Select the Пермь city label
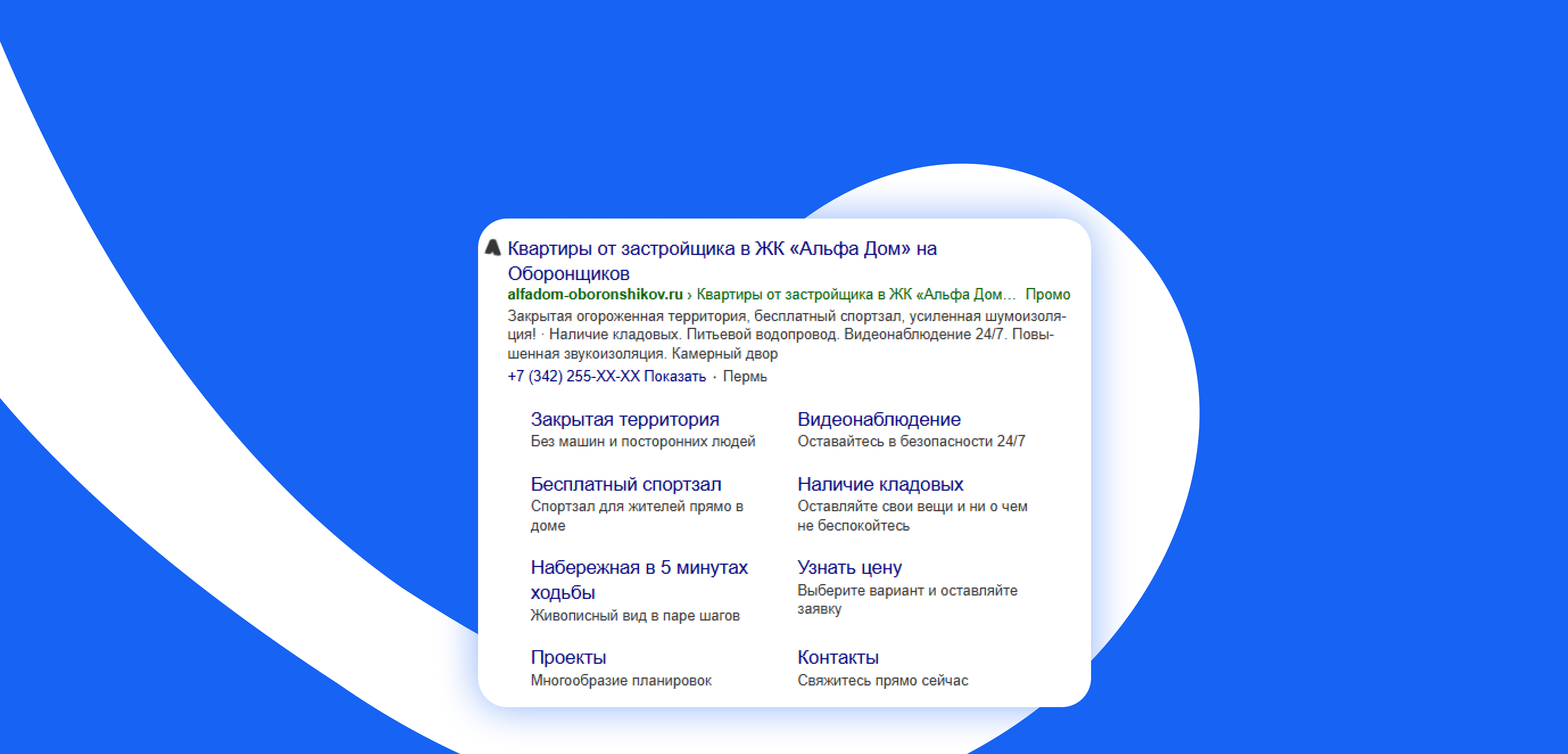The image size is (1568, 754). (745, 376)
